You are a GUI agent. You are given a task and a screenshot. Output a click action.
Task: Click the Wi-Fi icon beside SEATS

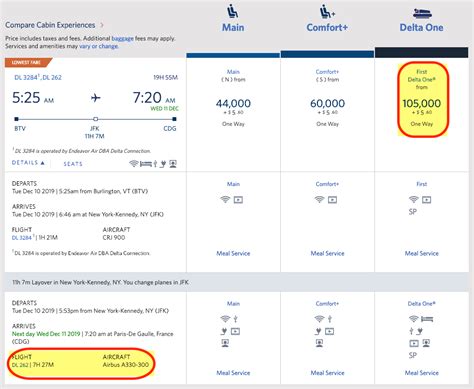pos(134,164)
